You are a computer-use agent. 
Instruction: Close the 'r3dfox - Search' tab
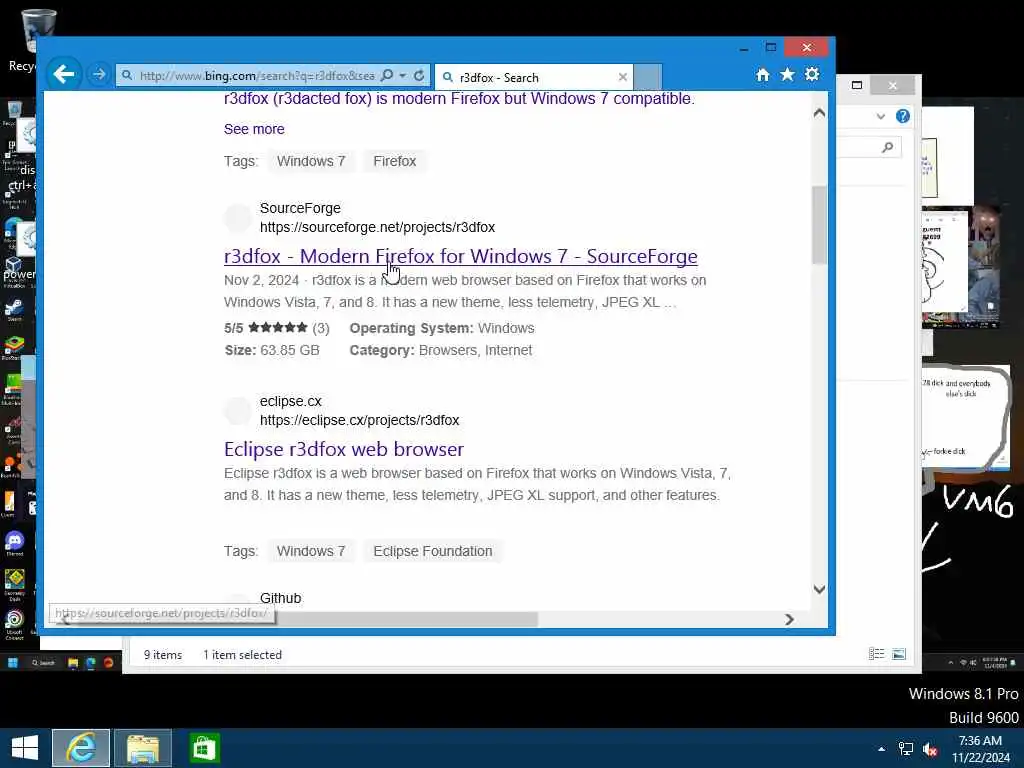623,77
